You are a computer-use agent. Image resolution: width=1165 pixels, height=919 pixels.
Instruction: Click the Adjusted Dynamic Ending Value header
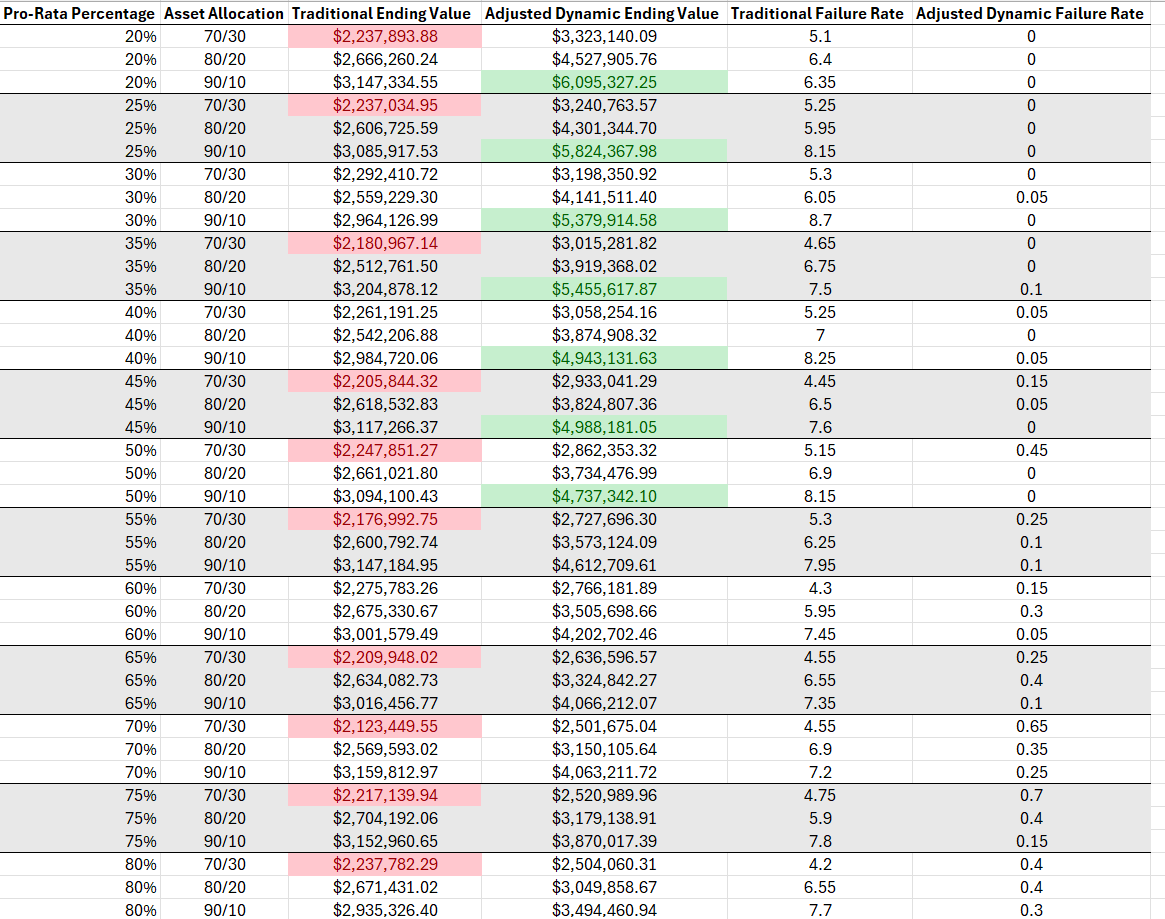[x=604, y=13]
